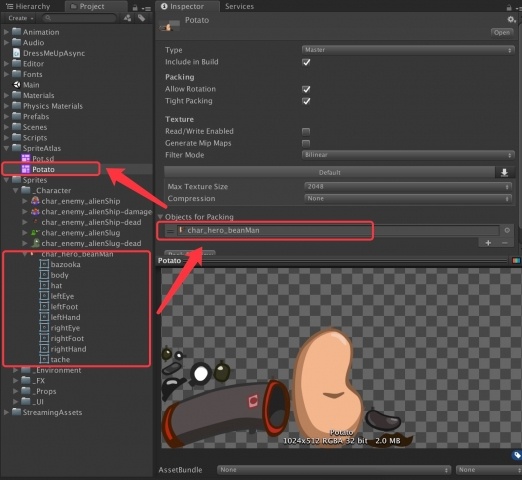522x480 pixels.
Task: Select the leftFoot sprite icon
Action: [x=44, y=307]
